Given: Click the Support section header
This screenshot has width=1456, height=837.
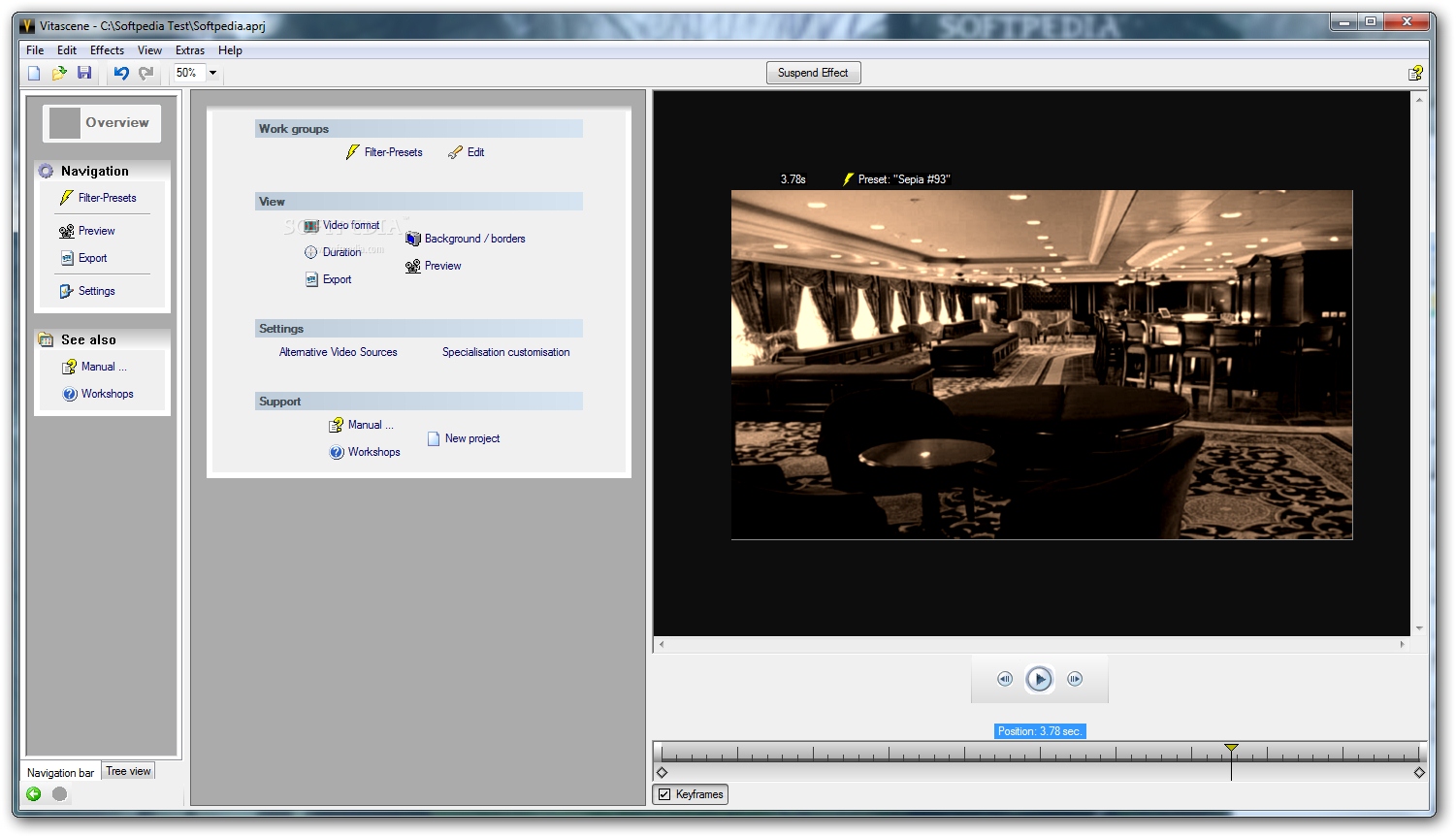Looking at the screenshot, I should (419, 402).
